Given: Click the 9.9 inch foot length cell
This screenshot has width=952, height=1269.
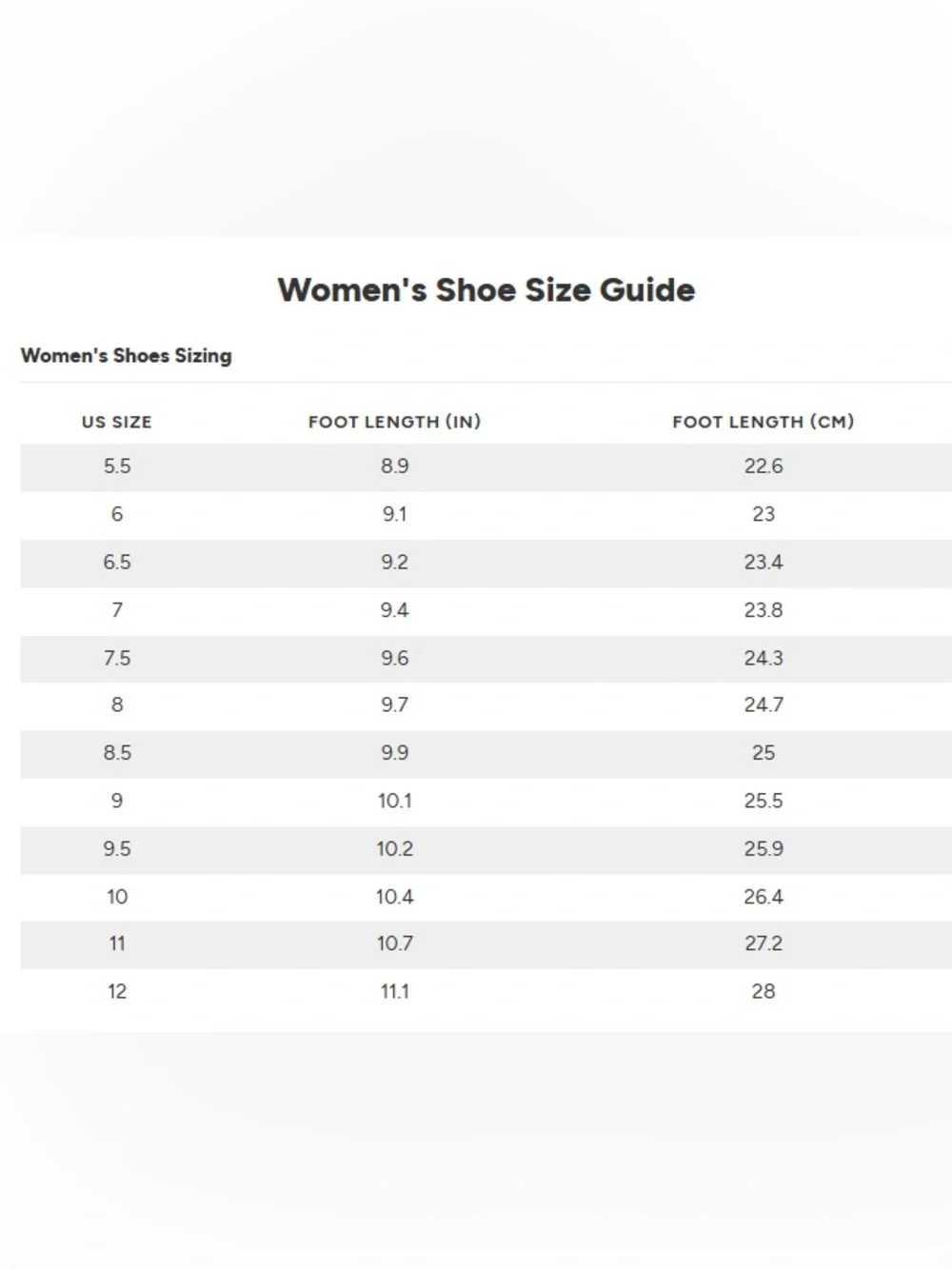Looking at the screenshot, I should click(394, 752).
